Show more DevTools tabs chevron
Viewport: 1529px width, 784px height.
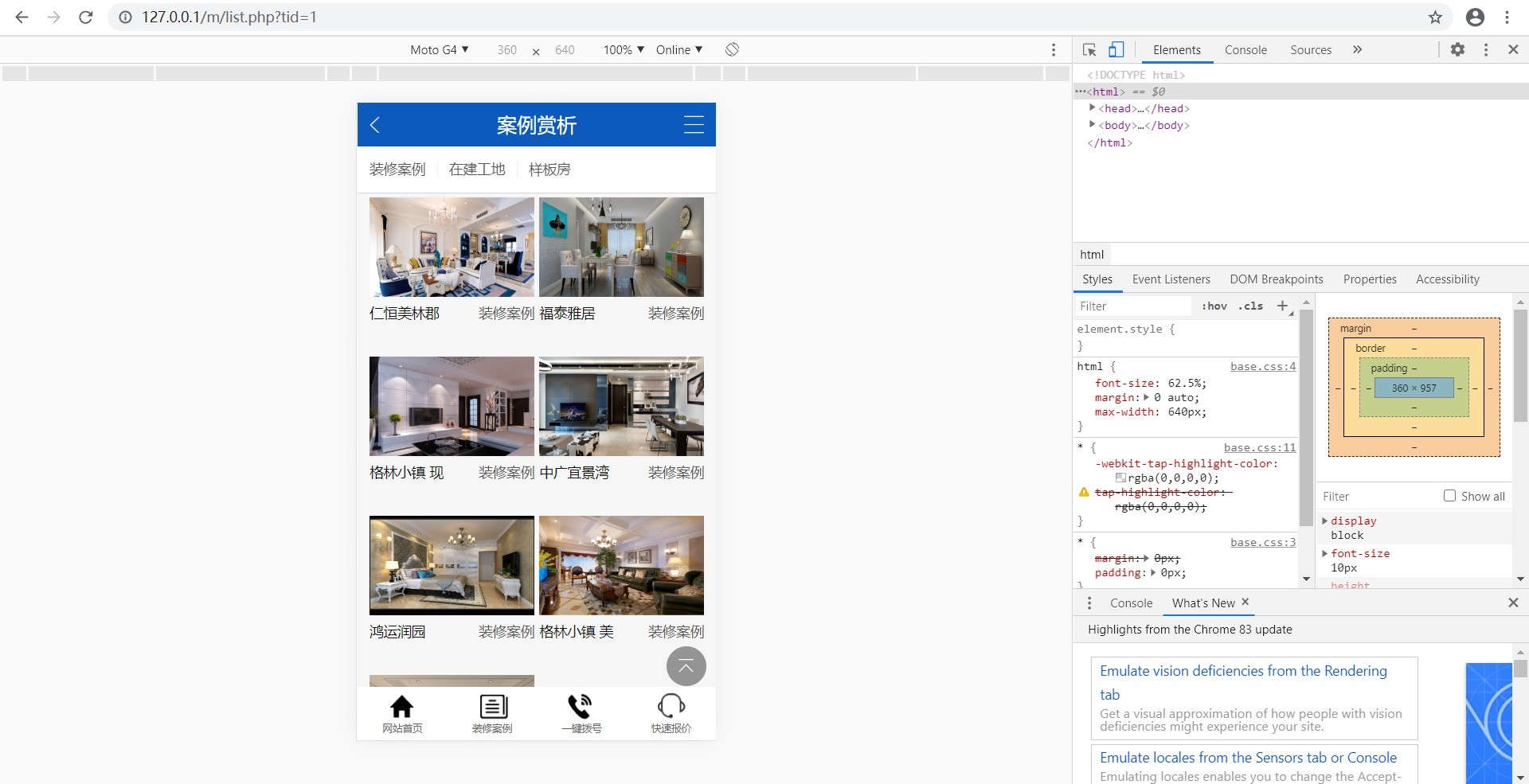(1357, 49)
